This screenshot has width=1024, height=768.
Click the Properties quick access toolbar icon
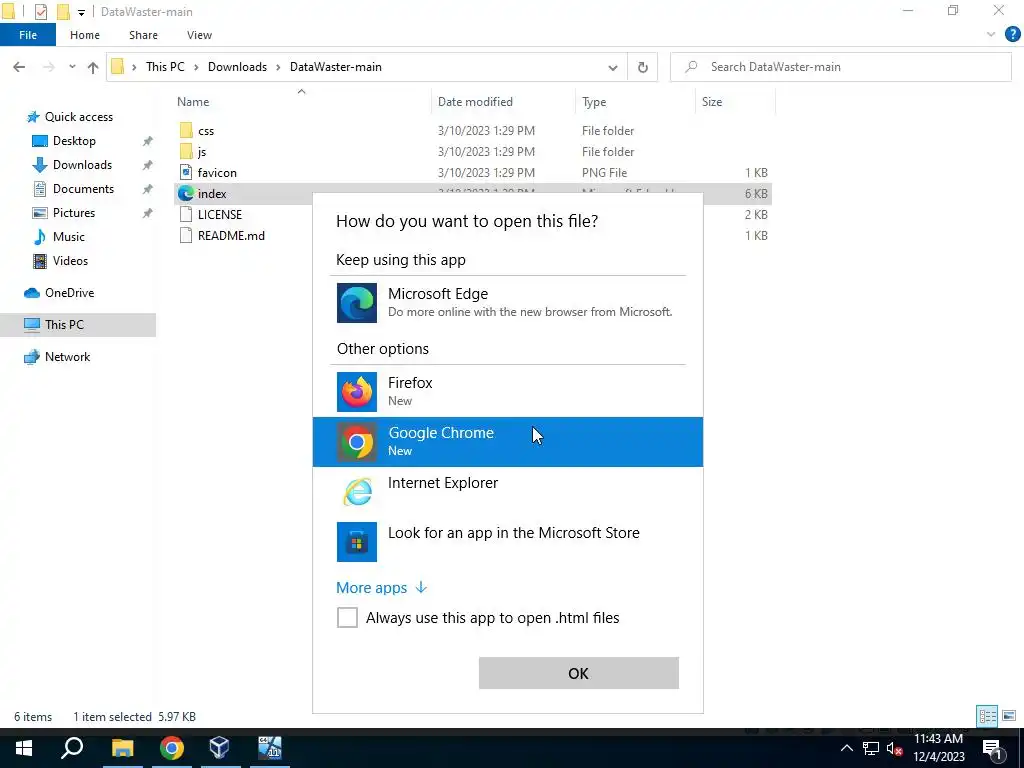(40, 12)
